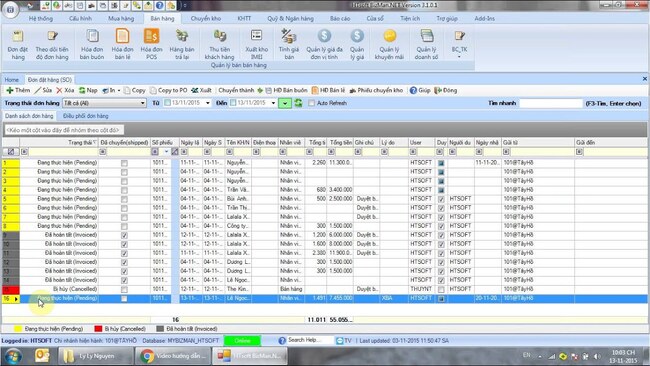Viewport: 650px width, 366px height.
Task: Open Quản lý giá icon
Action: (357, 44)
